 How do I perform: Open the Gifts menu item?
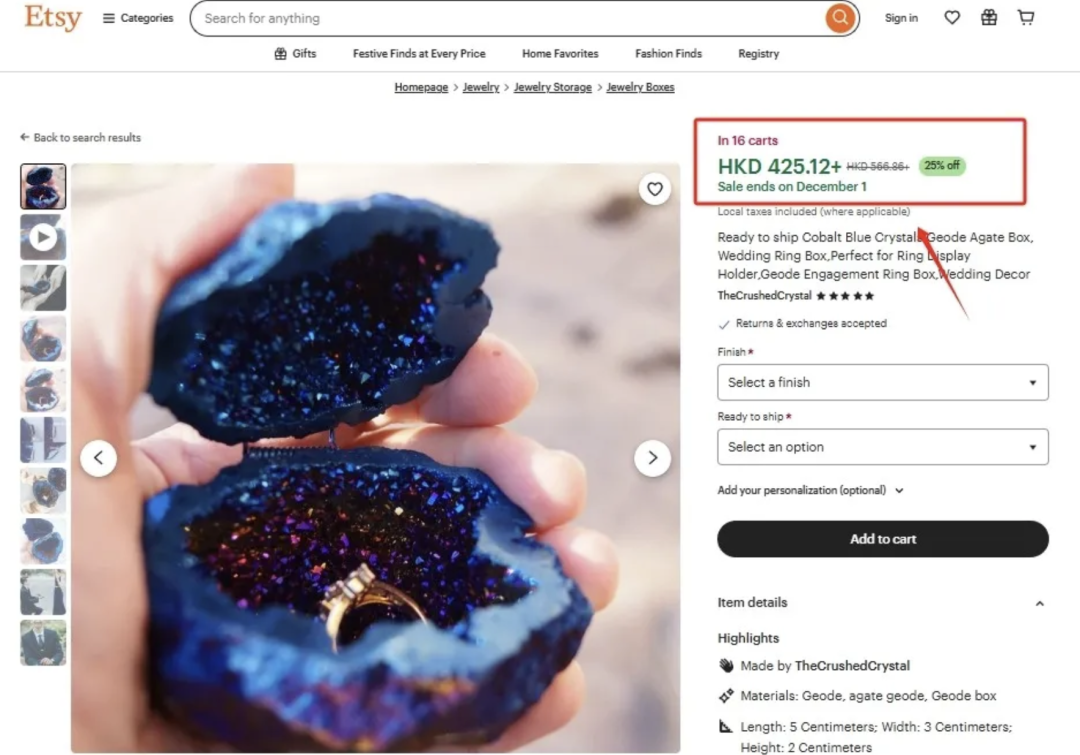pyautogui.click(x=295, y=54)
